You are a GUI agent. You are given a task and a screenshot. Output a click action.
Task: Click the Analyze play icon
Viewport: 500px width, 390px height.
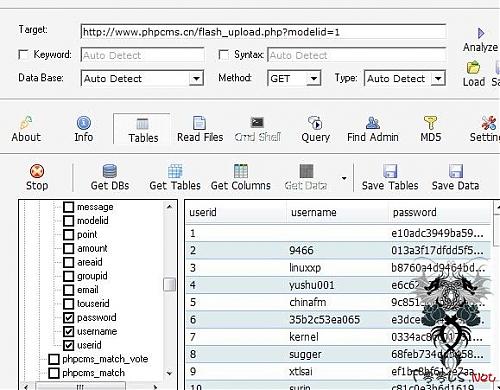click(481, 33)
